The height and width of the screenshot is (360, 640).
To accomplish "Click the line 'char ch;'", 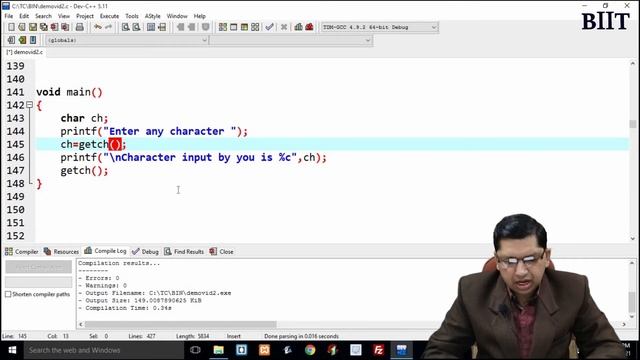I will coord(84,118).
